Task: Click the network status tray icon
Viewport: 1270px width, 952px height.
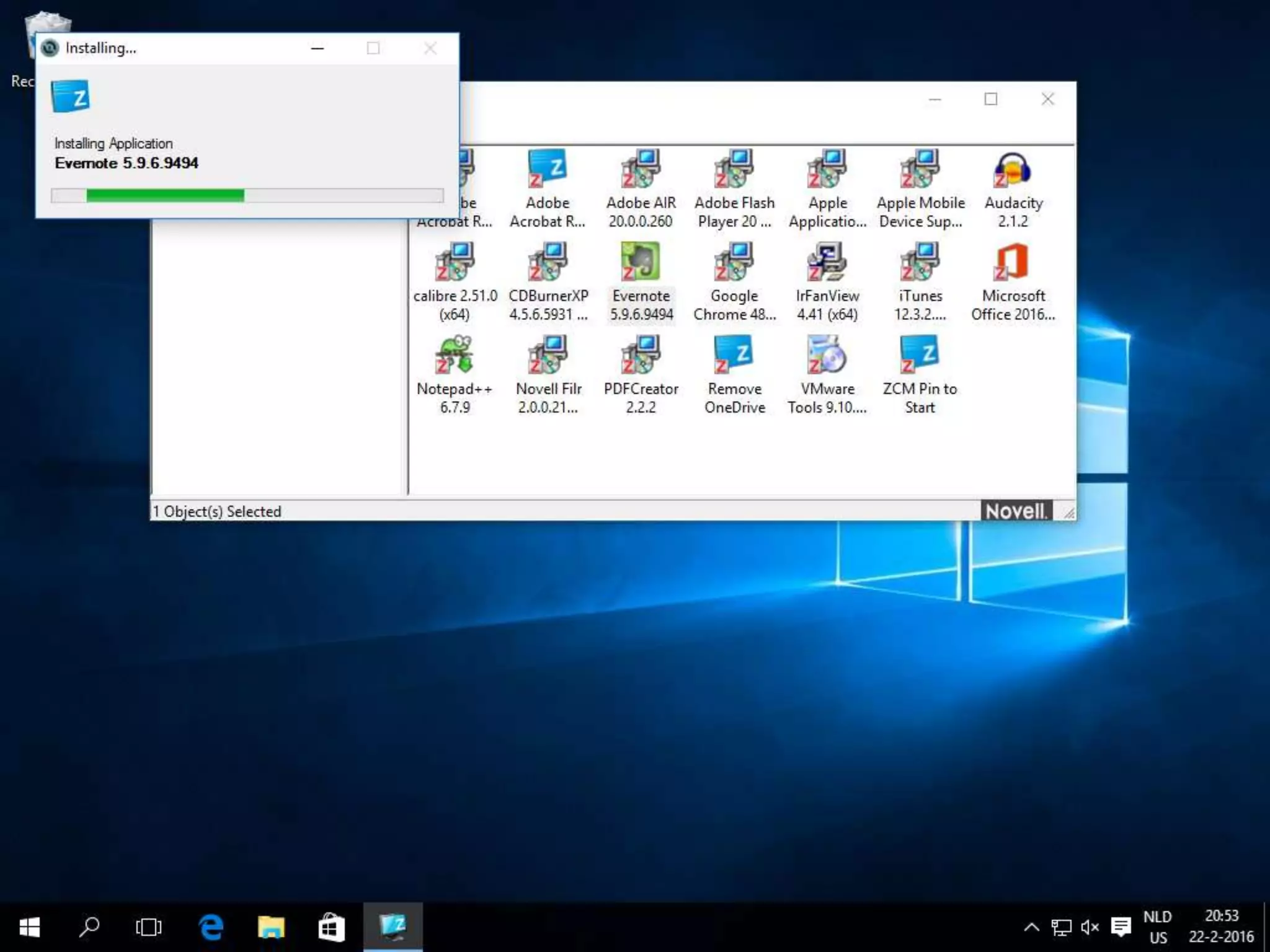Action: (x=1061, y=927)
